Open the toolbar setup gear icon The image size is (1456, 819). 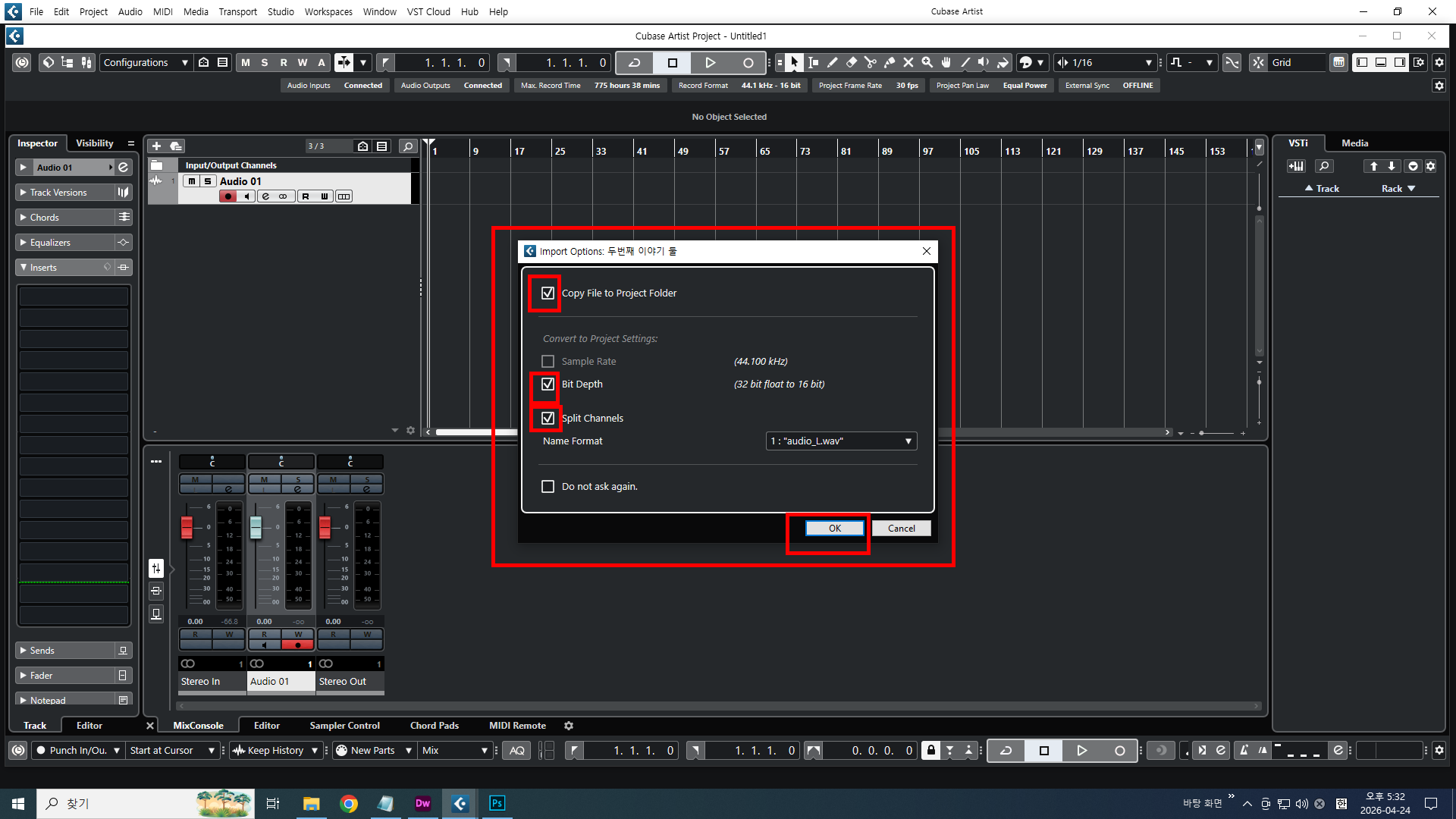(1439, 63)
